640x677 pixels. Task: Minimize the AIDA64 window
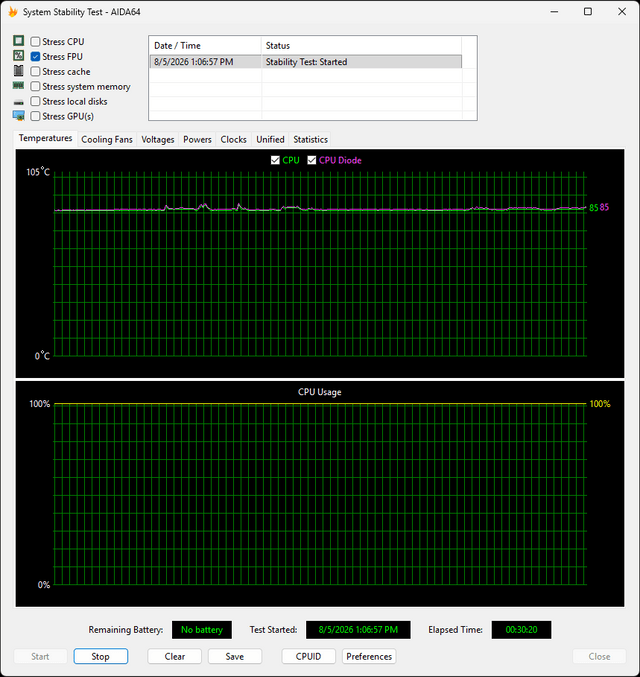coord(554,12)
